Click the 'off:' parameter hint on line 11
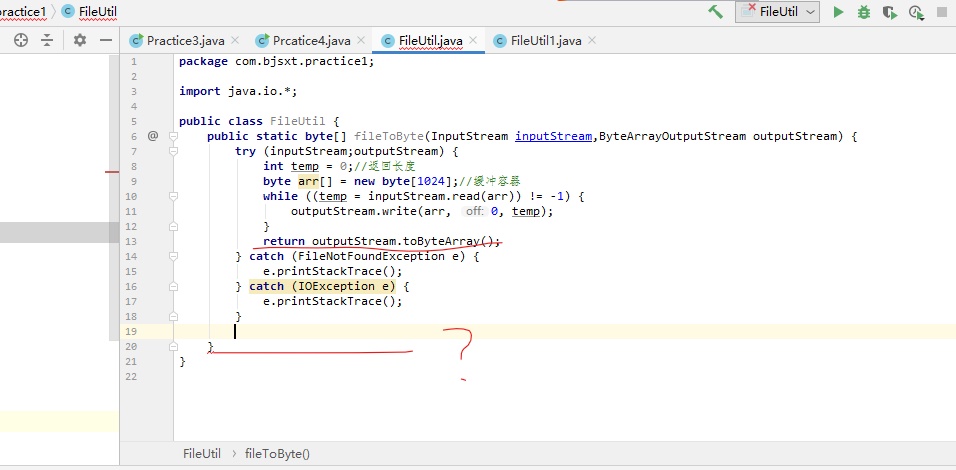The image size is (956, 470). tap(474, 211)
